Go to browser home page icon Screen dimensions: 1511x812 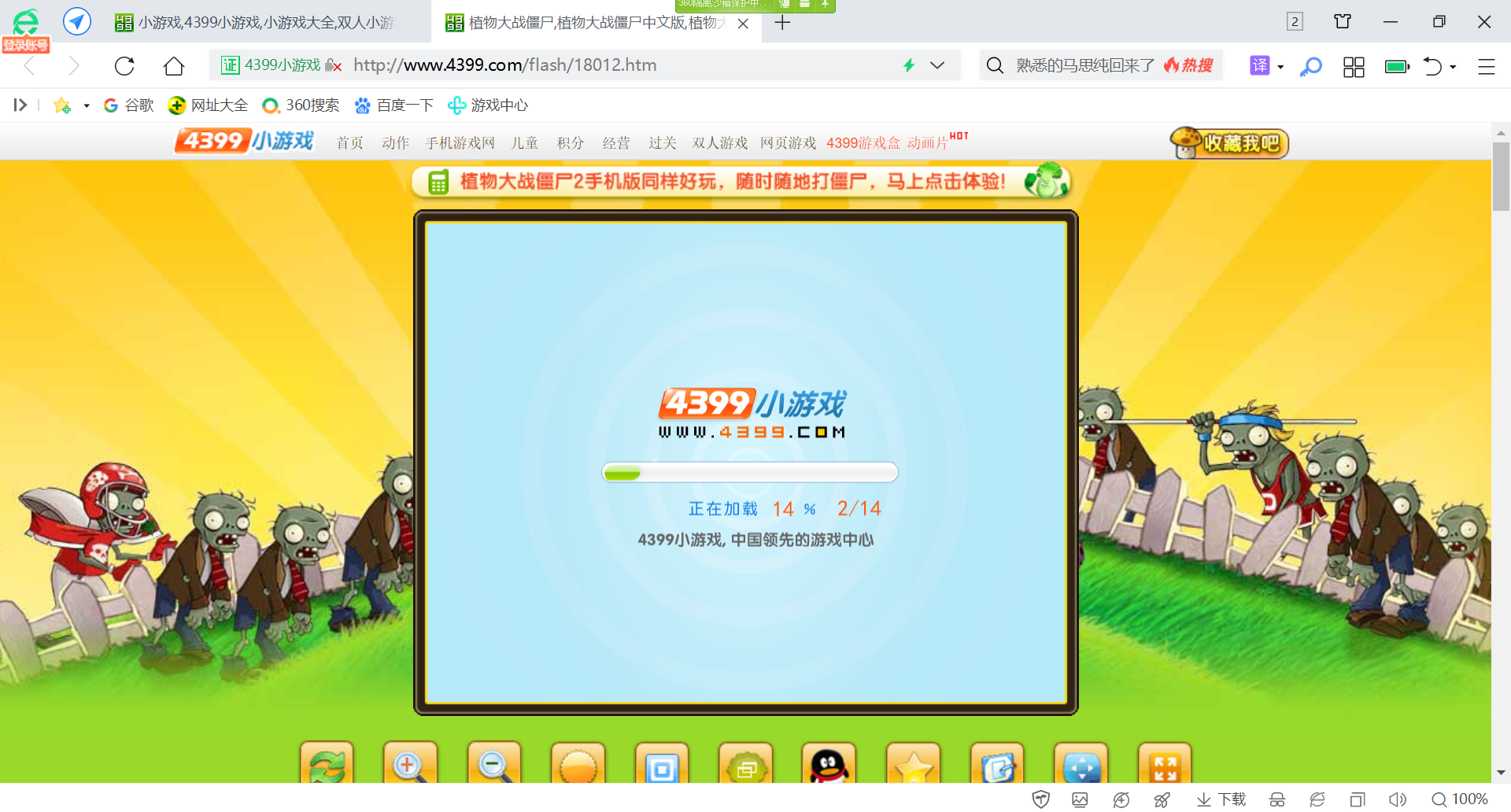point(174,65)
